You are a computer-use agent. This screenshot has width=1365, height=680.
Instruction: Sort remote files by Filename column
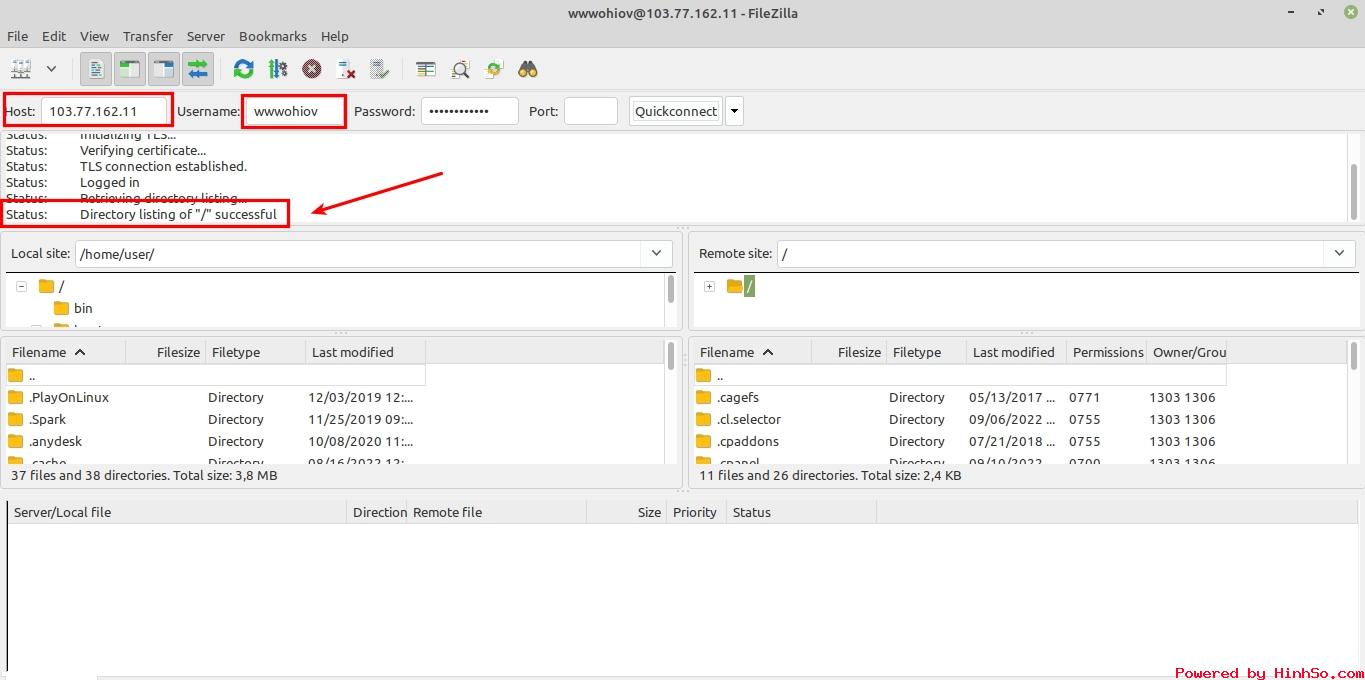click(751, 352)
